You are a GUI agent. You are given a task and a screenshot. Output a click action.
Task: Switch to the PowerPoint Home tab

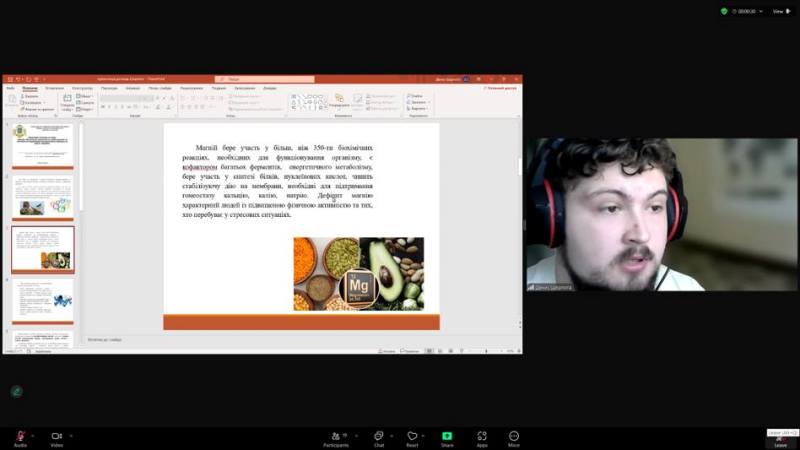click(30, 88)
